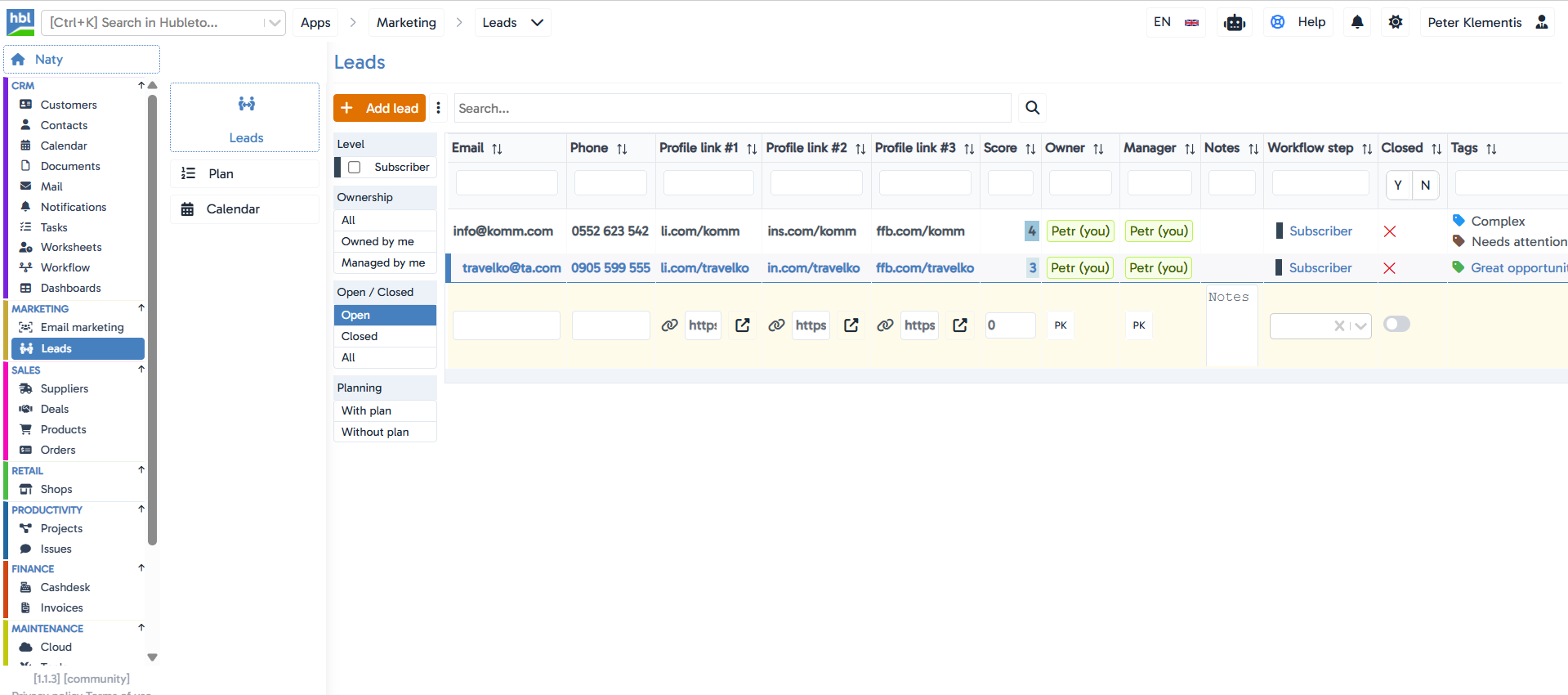This screenshot has width=1568, height=695.
Task: Expand the Leads breadcrumb dropdown
Action: [537, 23]
